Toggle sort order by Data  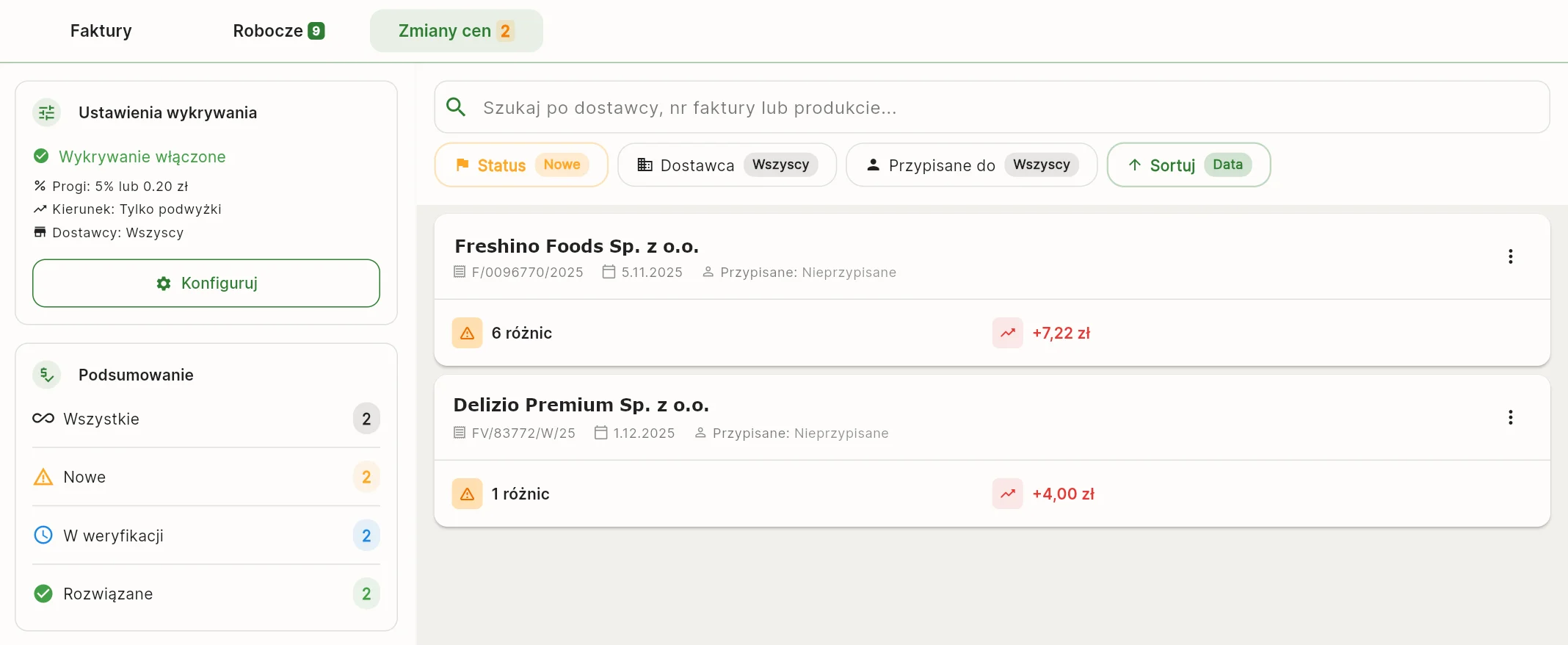click(x=1188, y=165)
